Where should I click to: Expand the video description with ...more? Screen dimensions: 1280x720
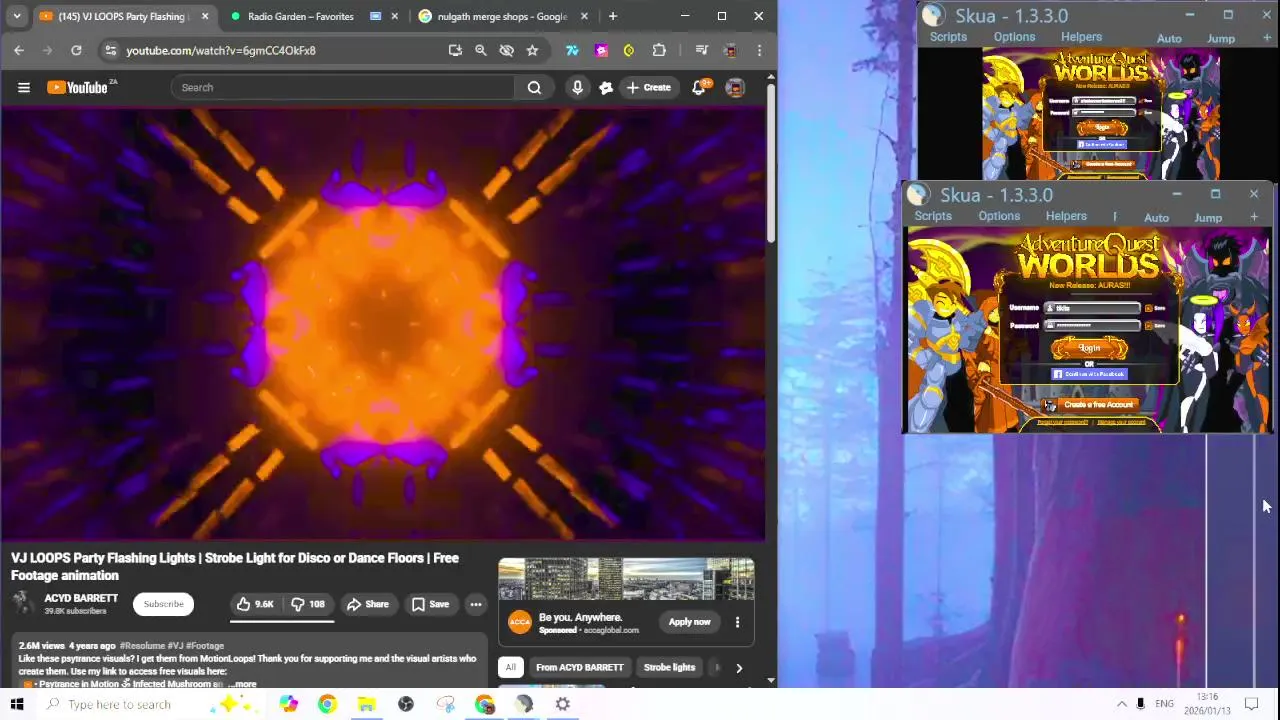coord(241,684)
